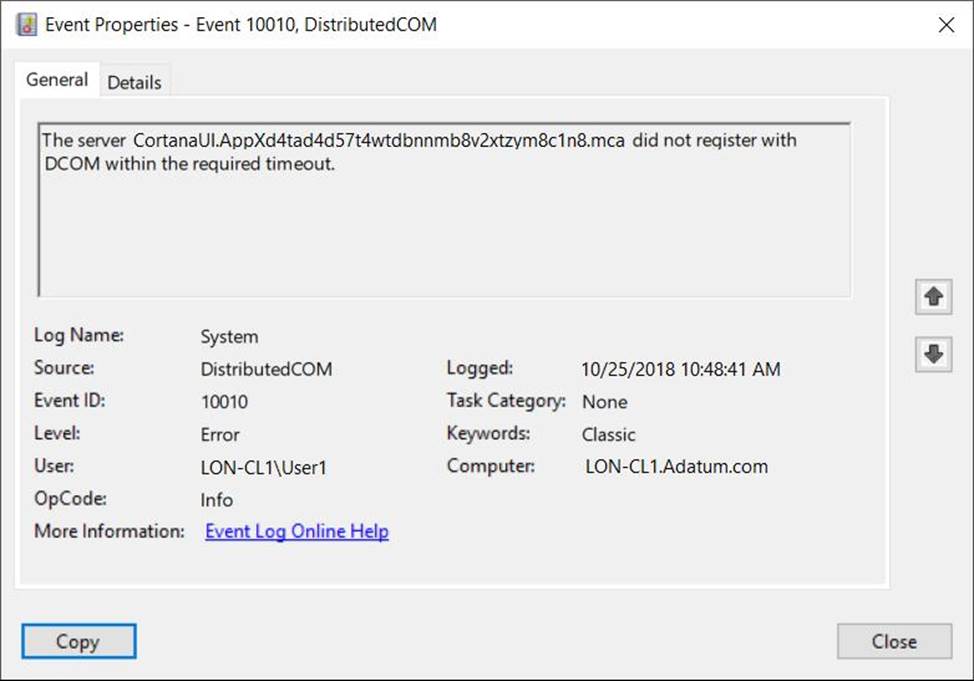Close the dialog with the title bar X
The image size is (974, 681).
point(945,25)
